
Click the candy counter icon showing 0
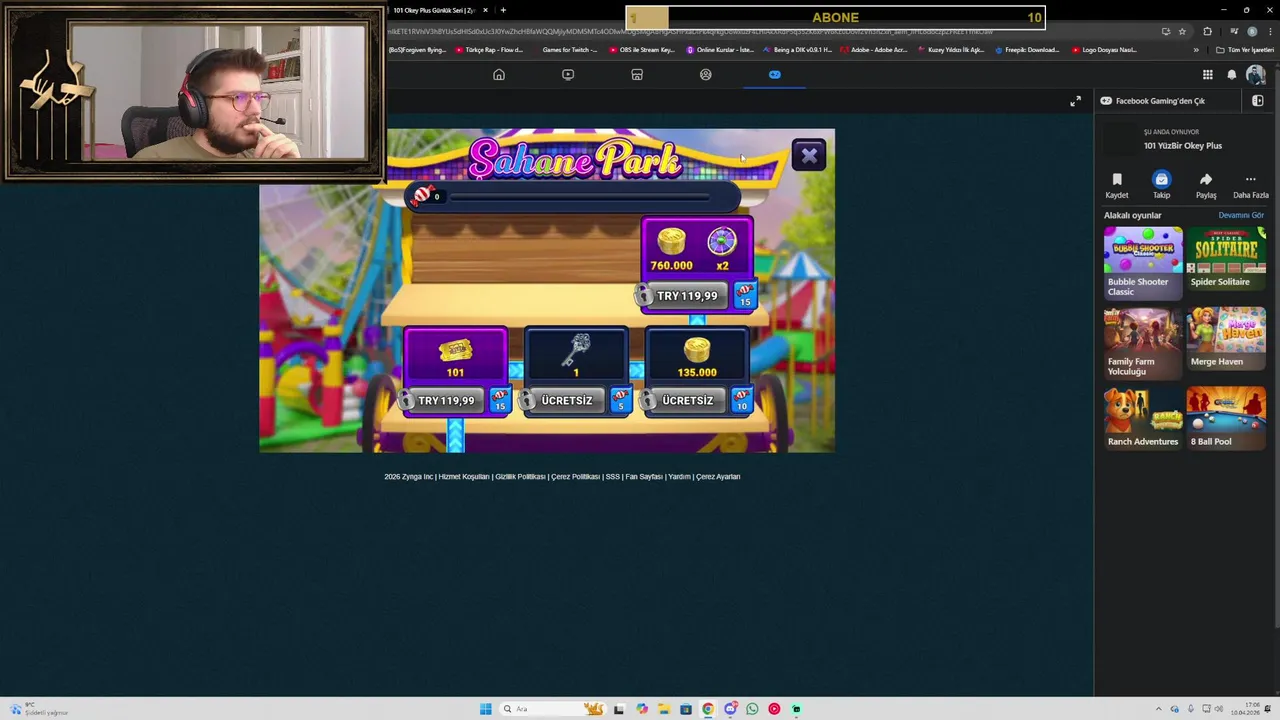point(422,196)
